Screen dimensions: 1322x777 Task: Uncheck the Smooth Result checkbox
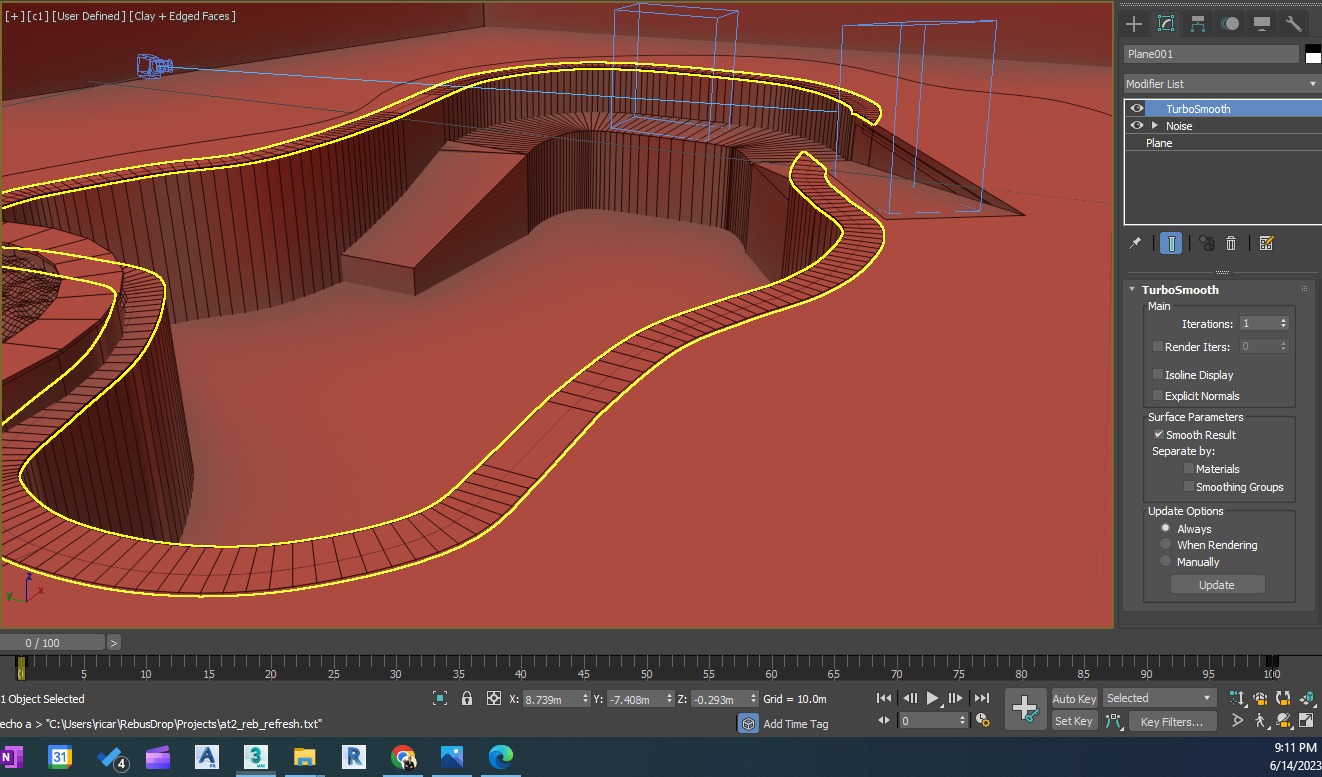(x=1158, y=435)
